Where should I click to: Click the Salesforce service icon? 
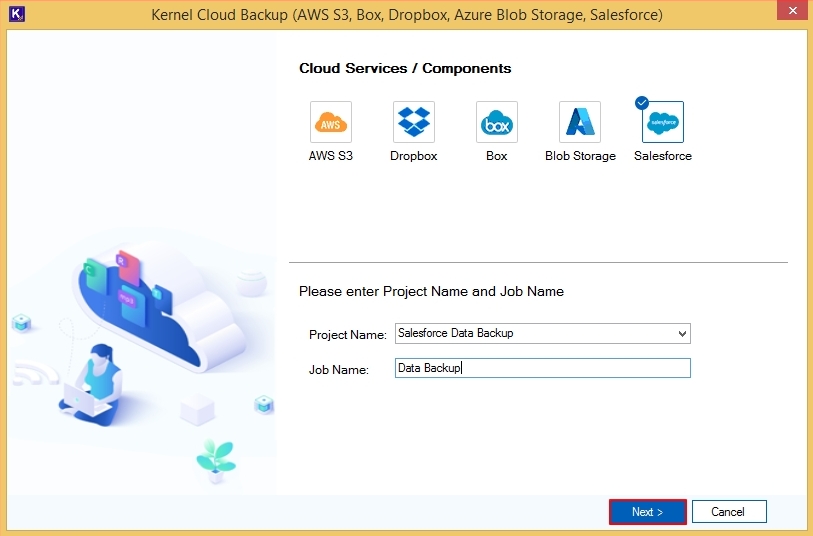pos(663,122)
